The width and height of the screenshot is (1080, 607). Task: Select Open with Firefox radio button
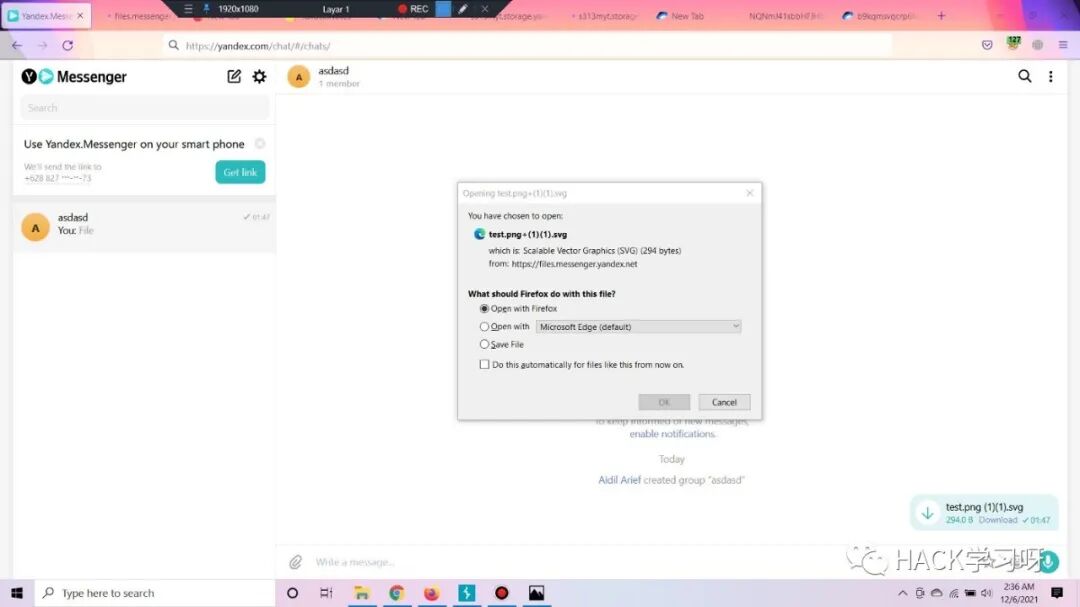484,309
